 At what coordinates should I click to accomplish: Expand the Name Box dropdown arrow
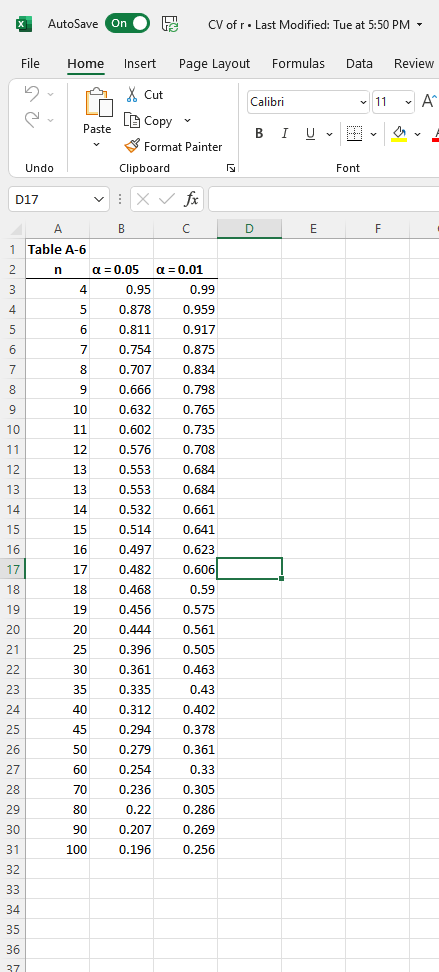[99, 199]
